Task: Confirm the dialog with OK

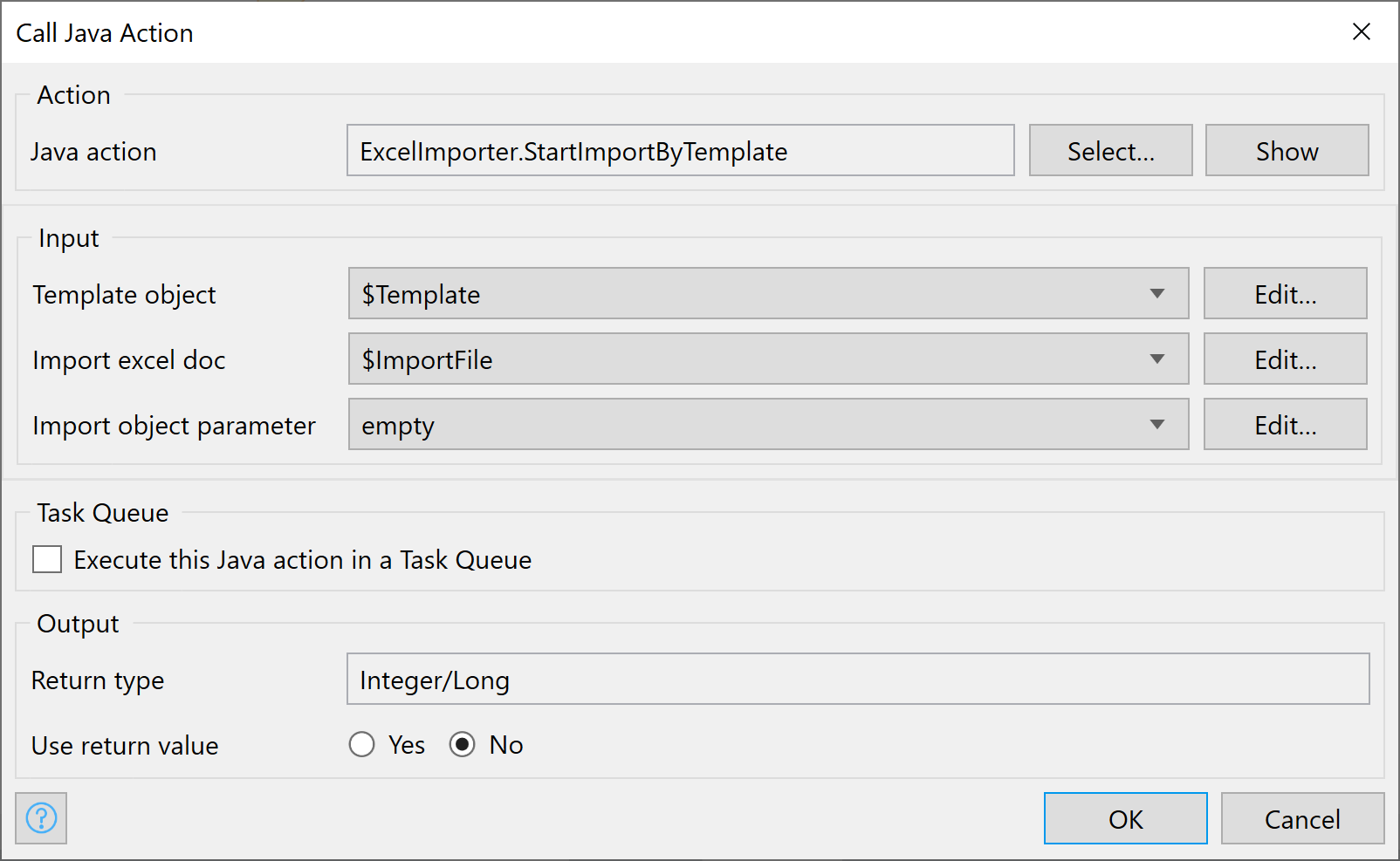Action: coord(1125,818)
